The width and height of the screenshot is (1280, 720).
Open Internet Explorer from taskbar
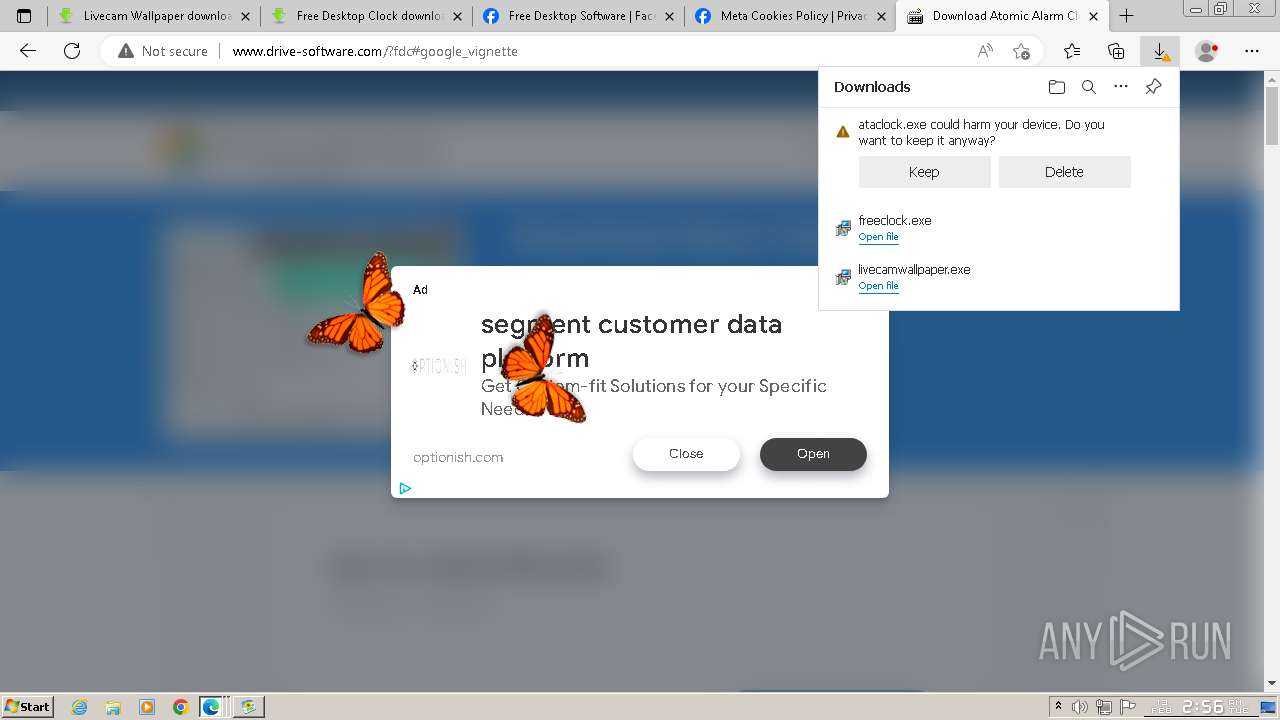(x=79, y=707)
